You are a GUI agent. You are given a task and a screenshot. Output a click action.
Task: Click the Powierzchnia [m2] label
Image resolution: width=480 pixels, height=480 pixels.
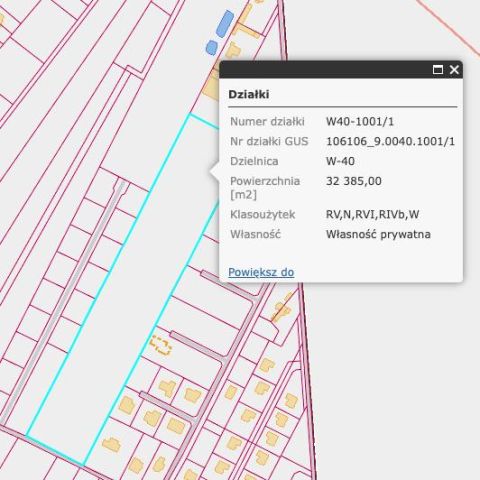(265, 188)
